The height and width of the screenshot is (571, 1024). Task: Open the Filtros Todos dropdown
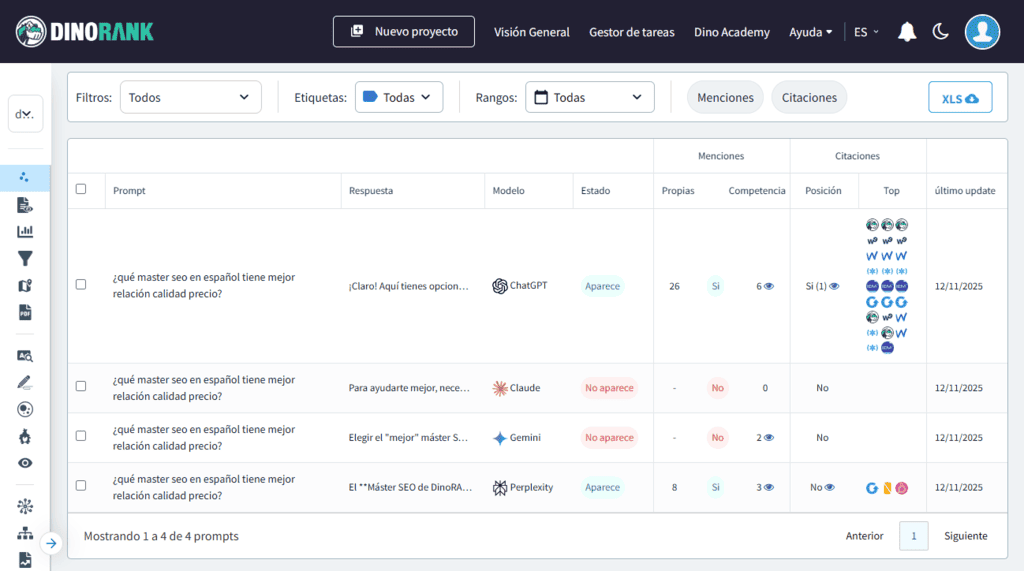pos(191,97)
